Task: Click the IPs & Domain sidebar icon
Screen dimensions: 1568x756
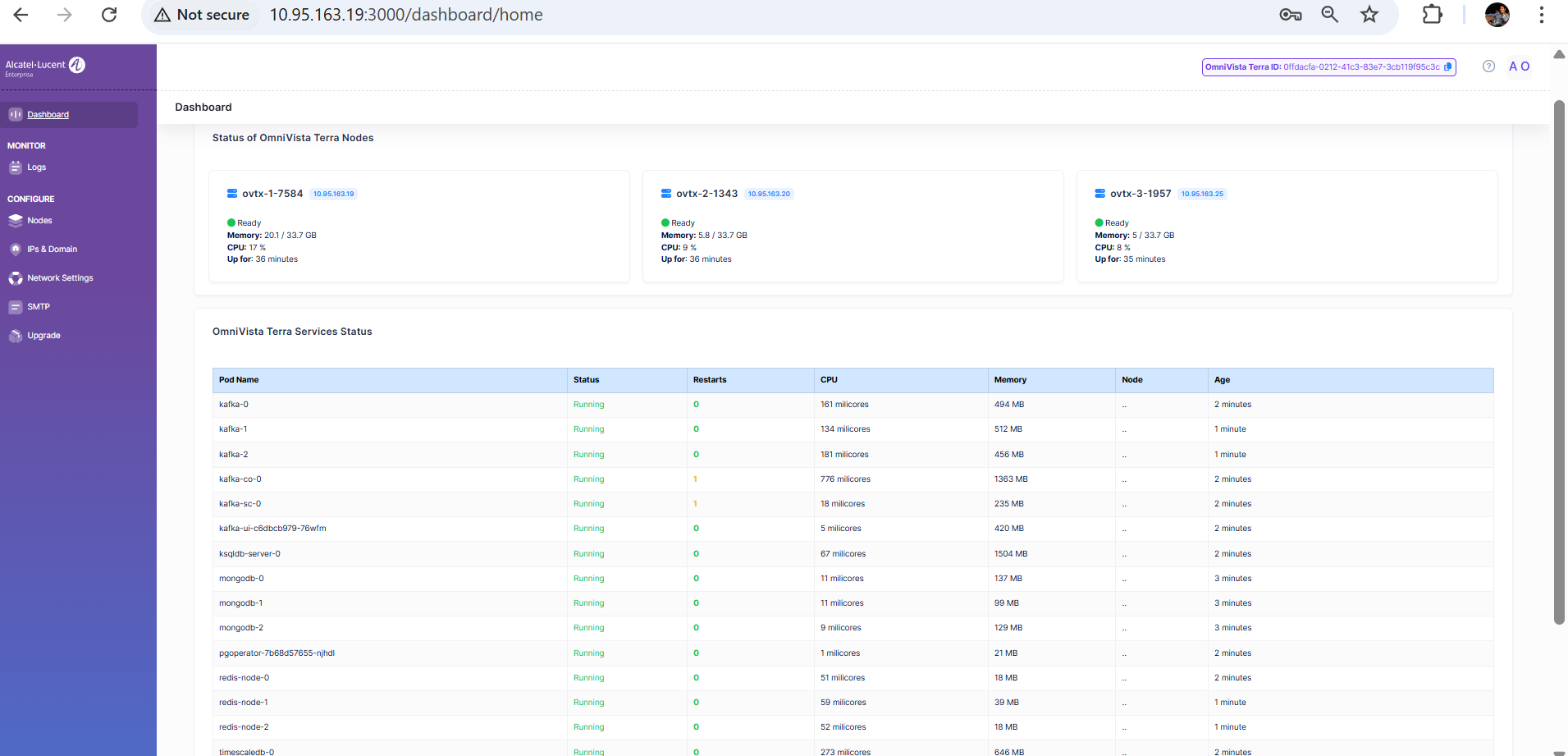Action: point(16,250)
